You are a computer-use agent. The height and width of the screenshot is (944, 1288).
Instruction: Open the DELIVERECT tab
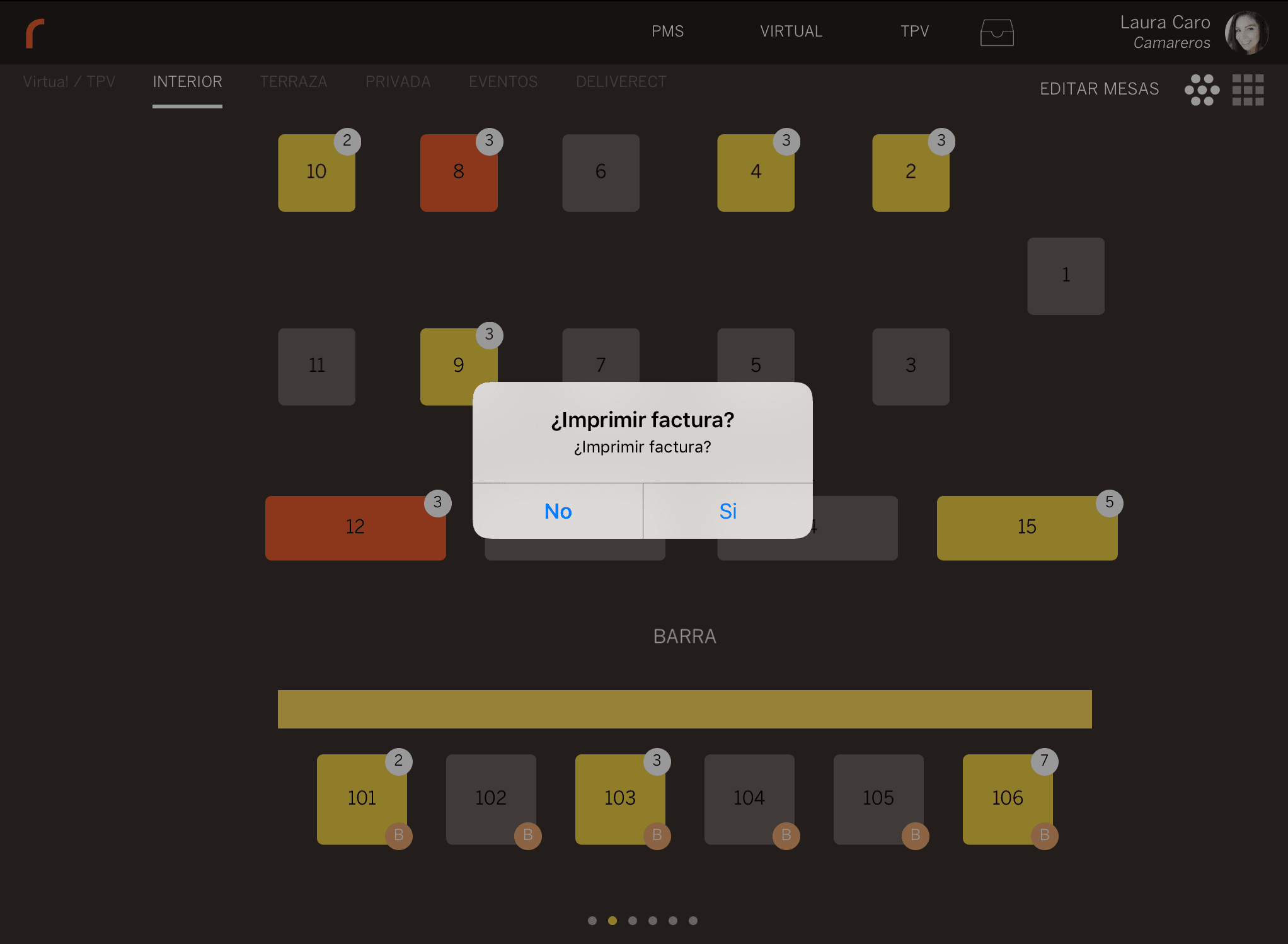(x=621, y=82)
